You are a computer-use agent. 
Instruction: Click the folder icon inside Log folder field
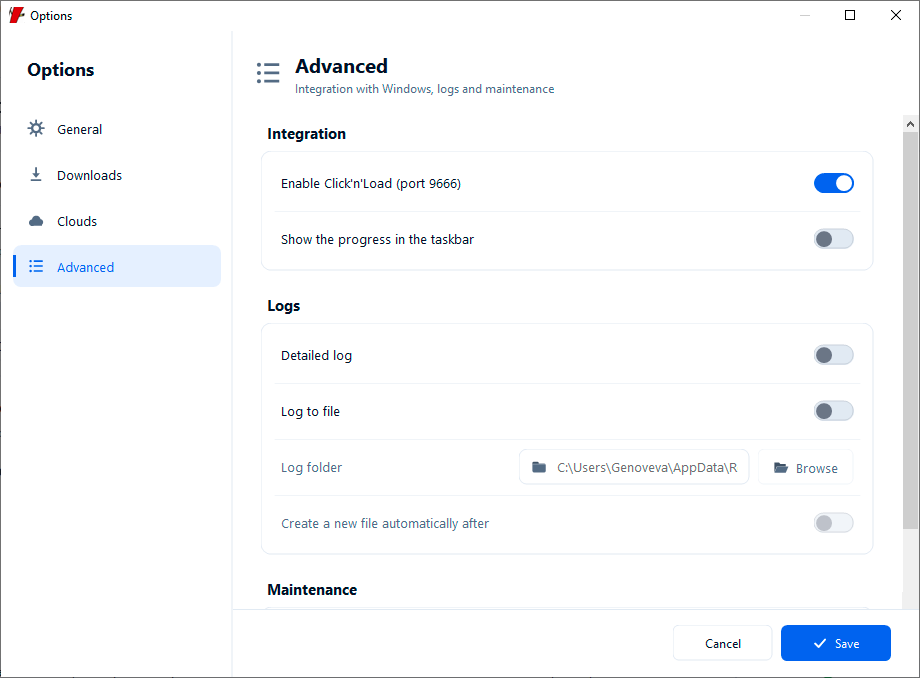[x=539, y=467]
